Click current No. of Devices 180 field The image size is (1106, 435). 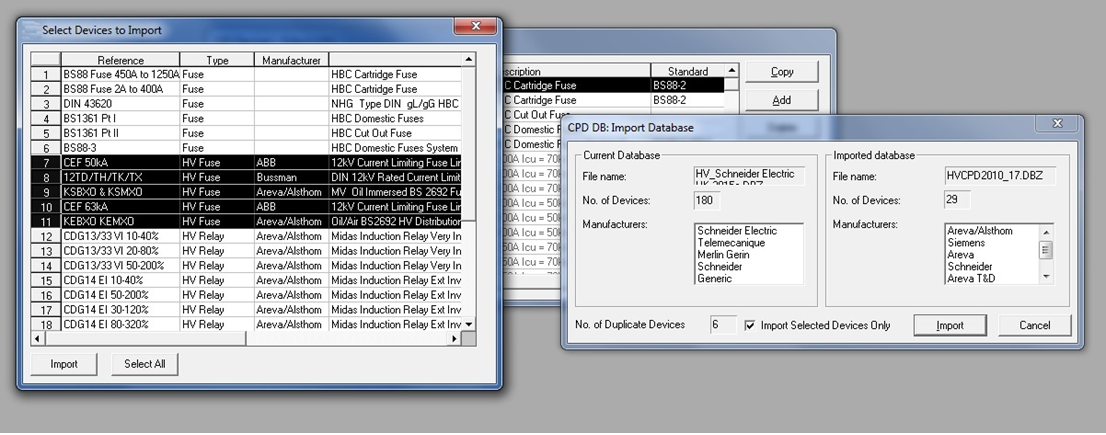coord(707,200)
